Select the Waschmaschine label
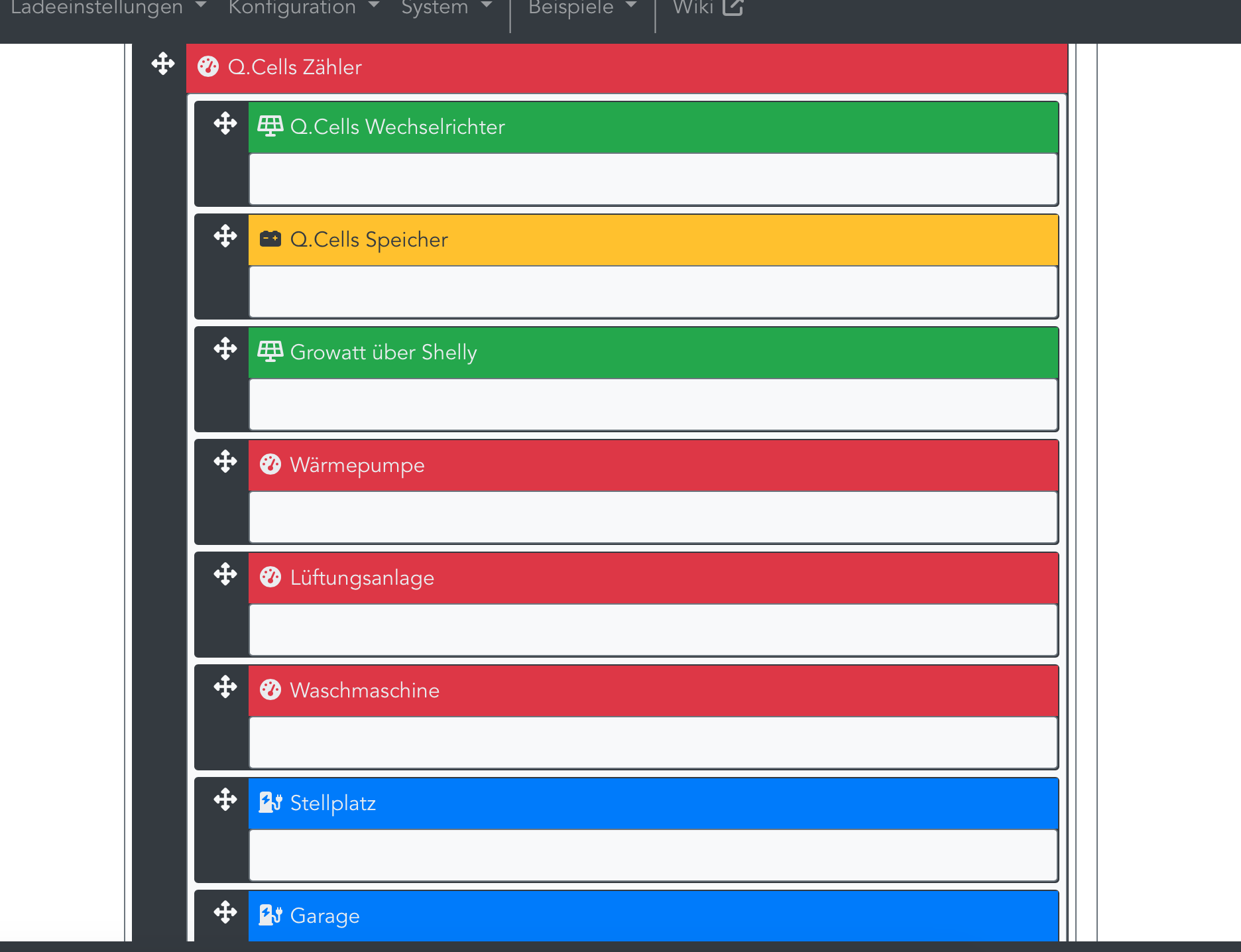1241x952 pixels. [365, 690]
